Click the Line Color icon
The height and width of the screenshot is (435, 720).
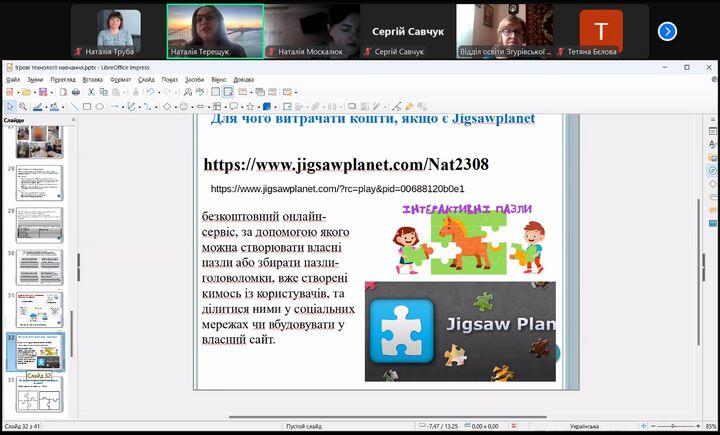point(38,107)
